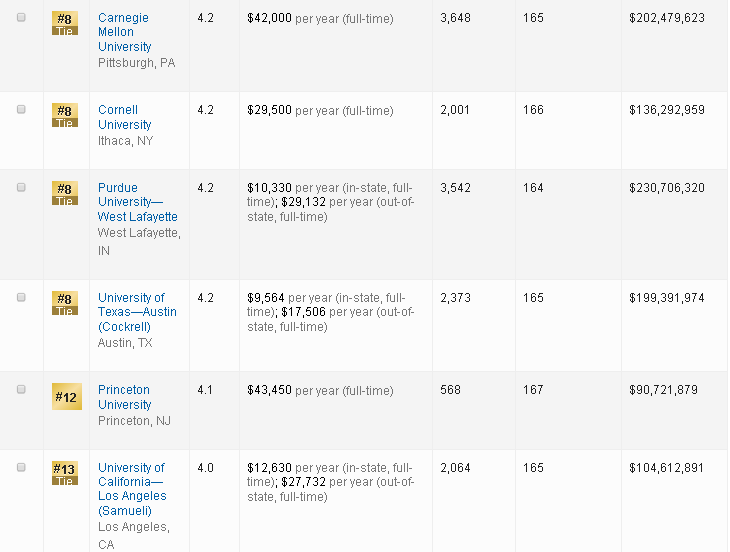Toggle the UCLA Samueli row checkbox
This screenshot has height=552, width=730.
21,468
